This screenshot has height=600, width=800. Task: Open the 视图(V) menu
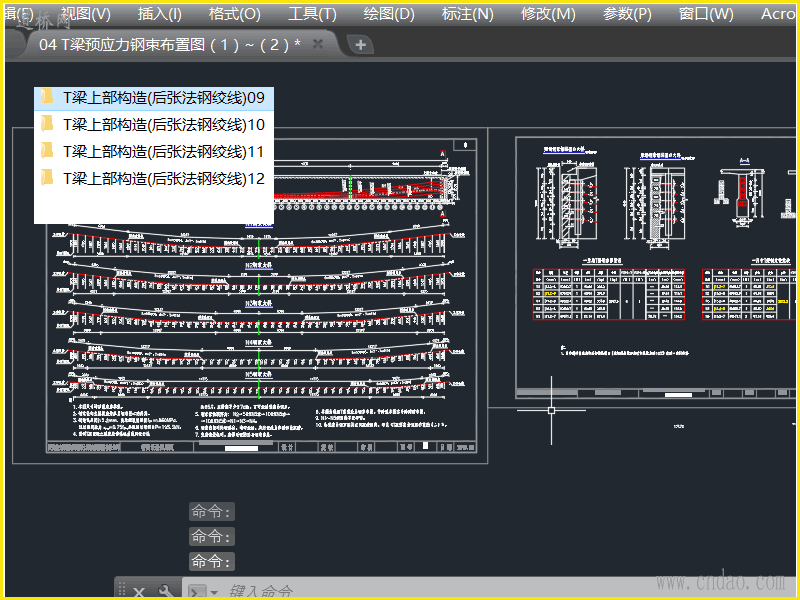click(x=86, y=14)
